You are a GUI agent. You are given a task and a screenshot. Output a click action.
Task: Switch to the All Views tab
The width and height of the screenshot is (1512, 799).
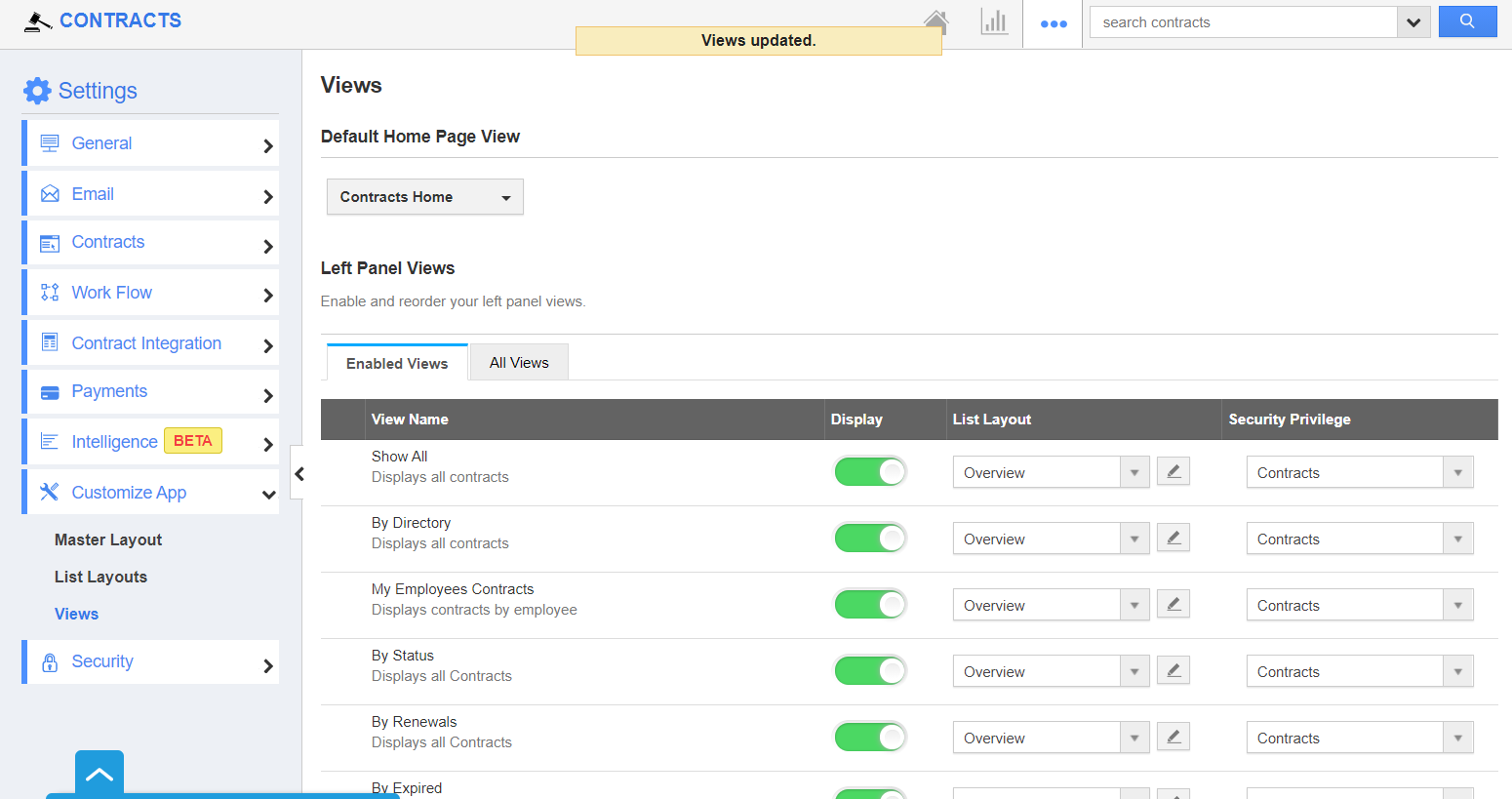point(519,363)
